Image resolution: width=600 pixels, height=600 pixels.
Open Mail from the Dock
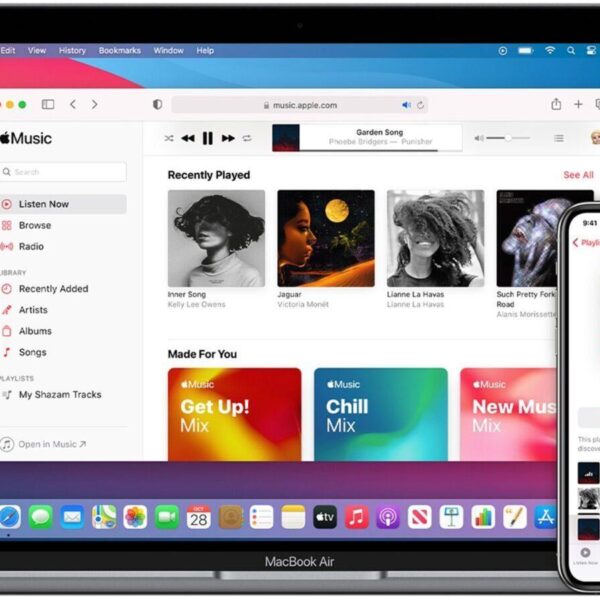pyautogui.click(x=72, y=517)
